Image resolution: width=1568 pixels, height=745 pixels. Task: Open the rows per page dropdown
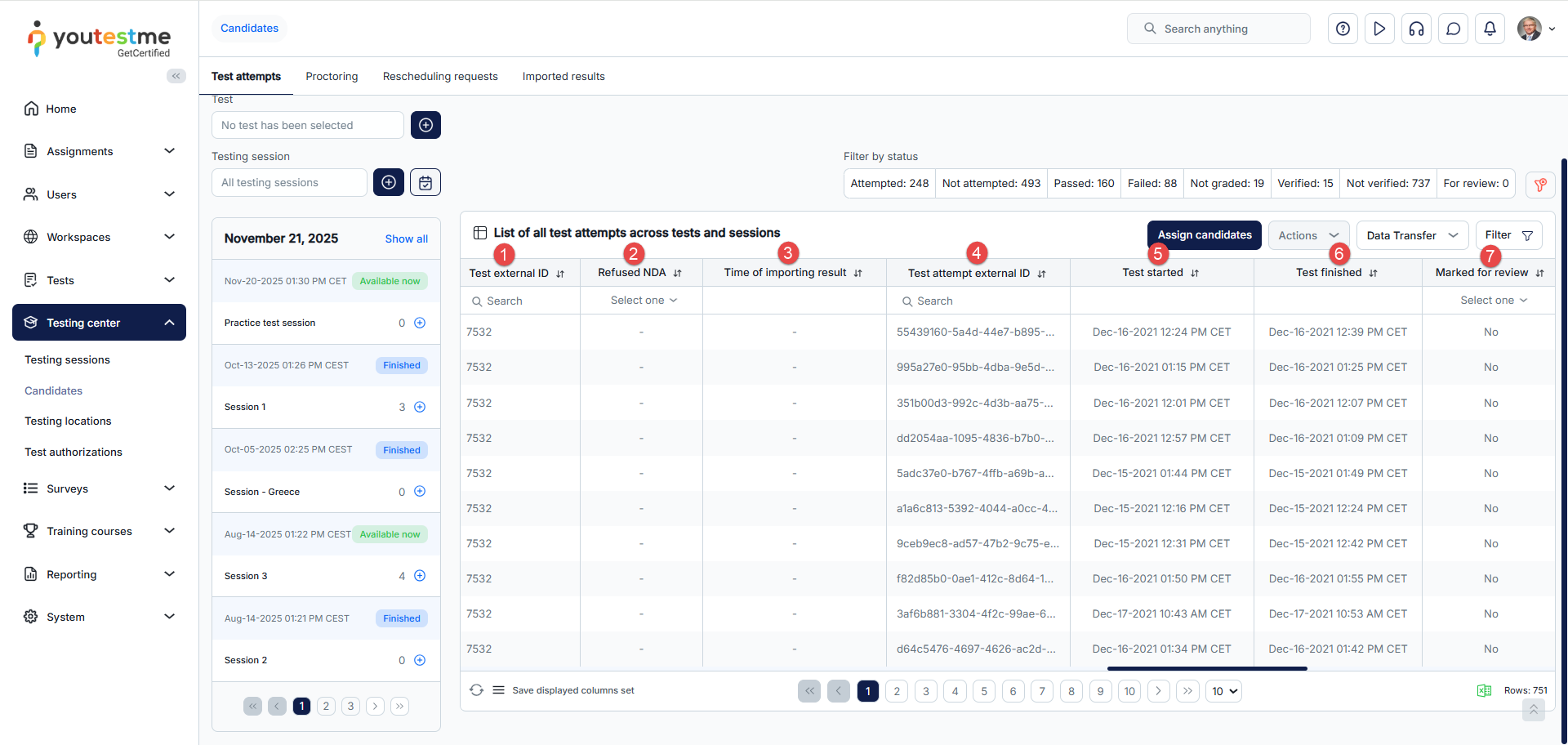(1224, 691)
